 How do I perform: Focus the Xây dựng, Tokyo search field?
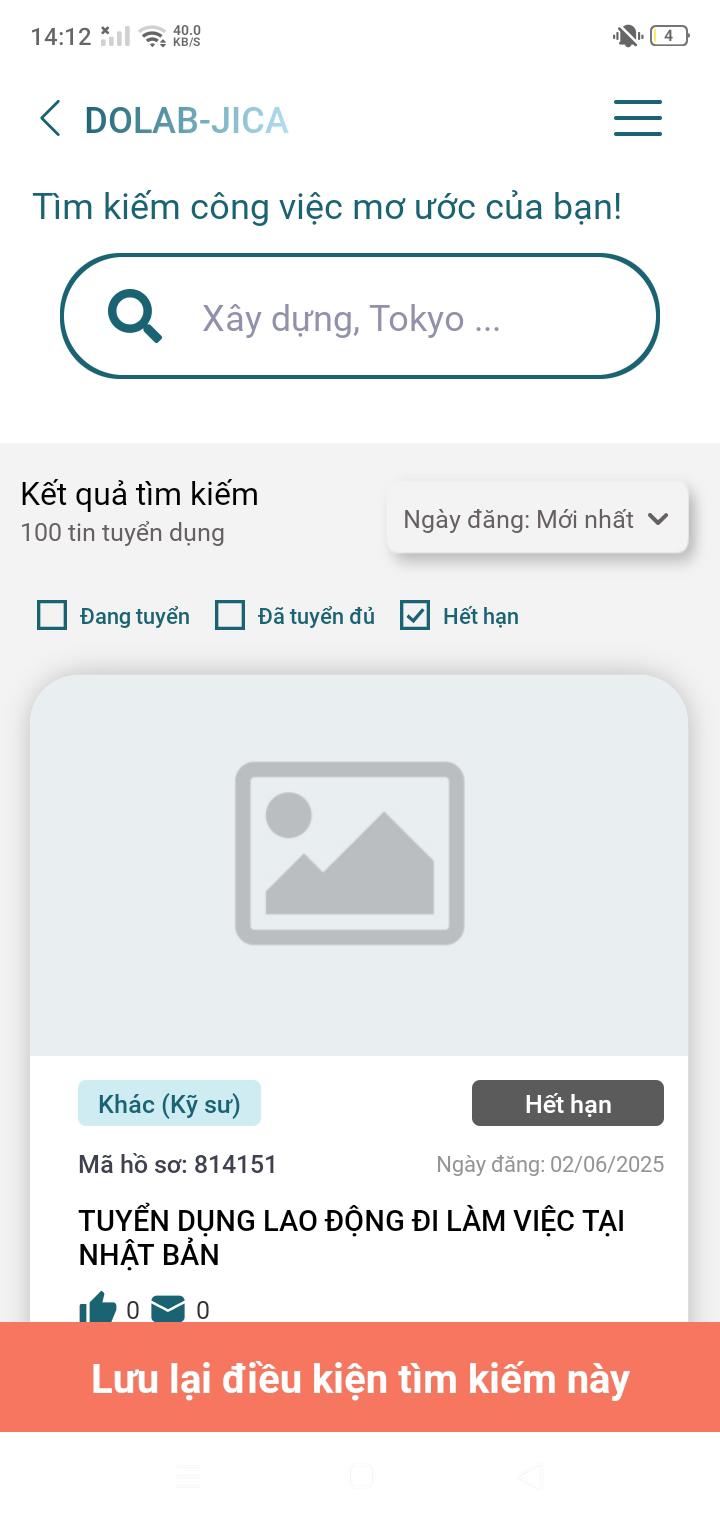click(x=360, y=317)
